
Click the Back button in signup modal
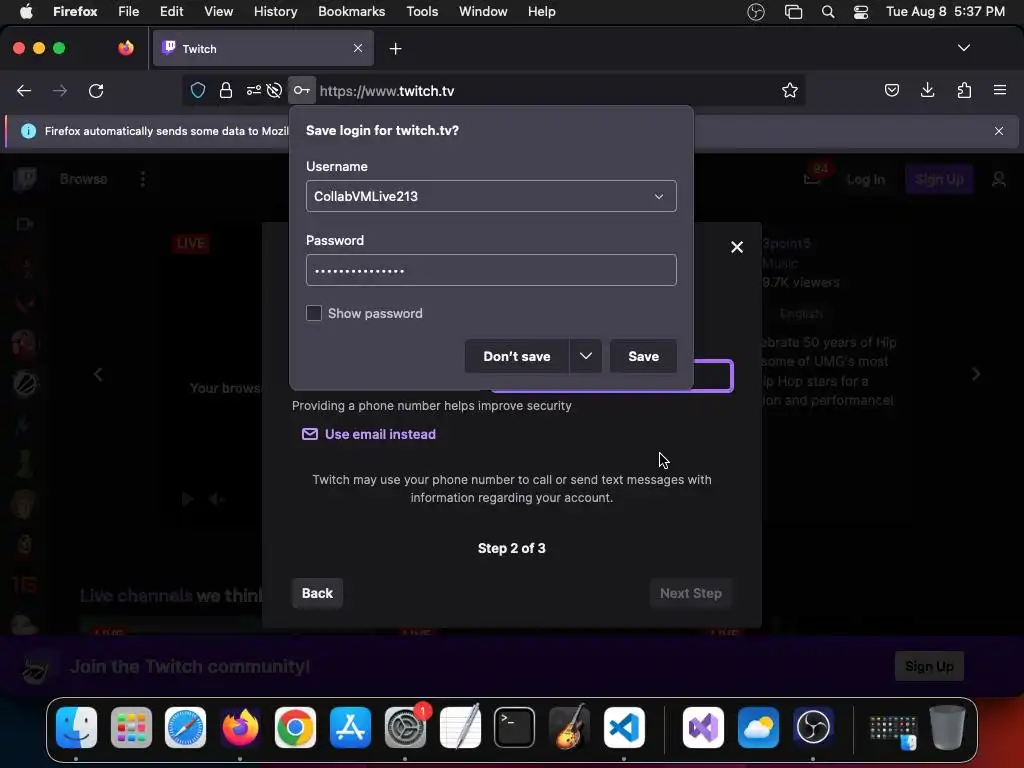click(317, 593)
